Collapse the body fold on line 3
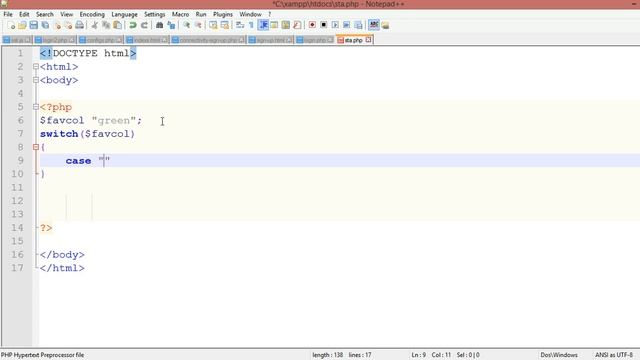The width and height of the screenshot is (640, 360). (x=36, y=80)
